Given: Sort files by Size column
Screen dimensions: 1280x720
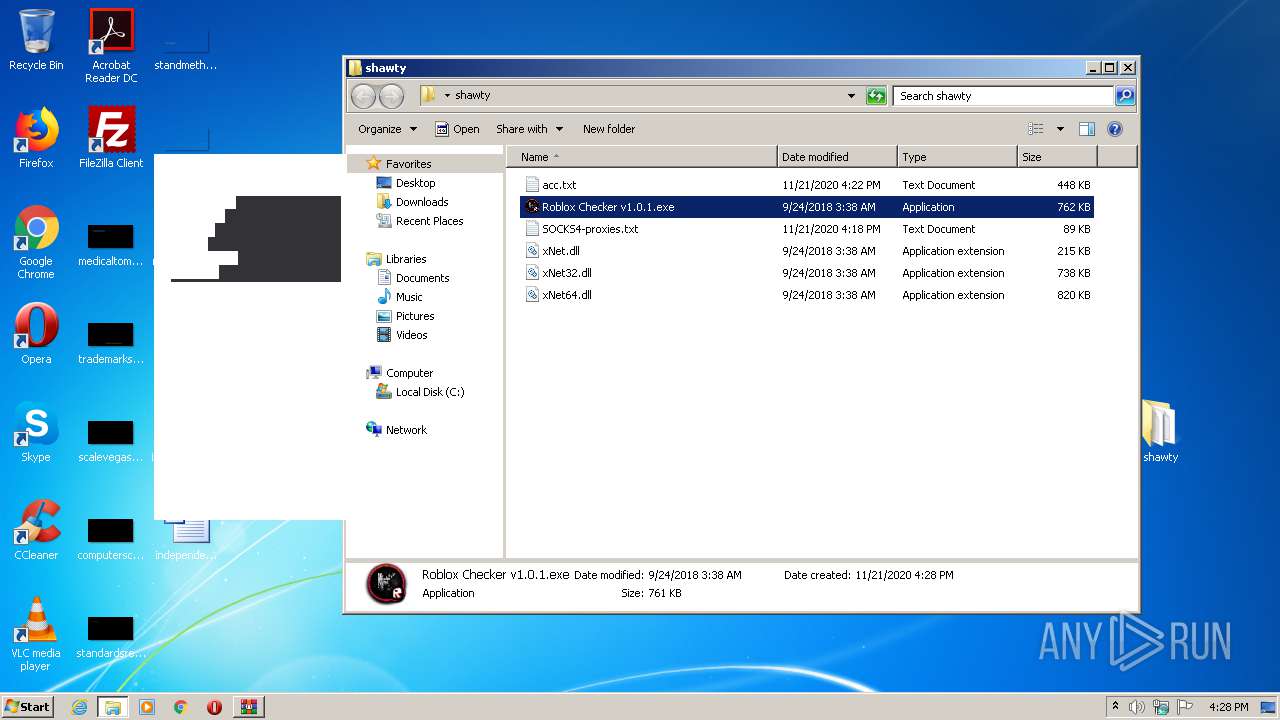Looking at the screenshot, I should pyautogui.click(x=1057, y=157).
